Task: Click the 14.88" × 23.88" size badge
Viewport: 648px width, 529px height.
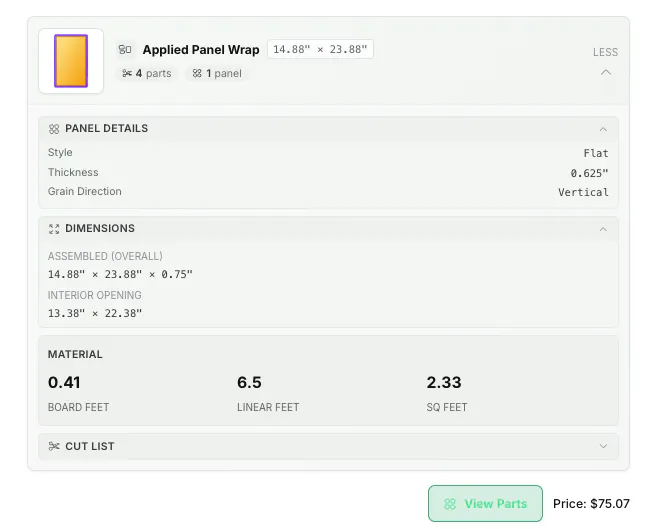Action: click(320, 50)
